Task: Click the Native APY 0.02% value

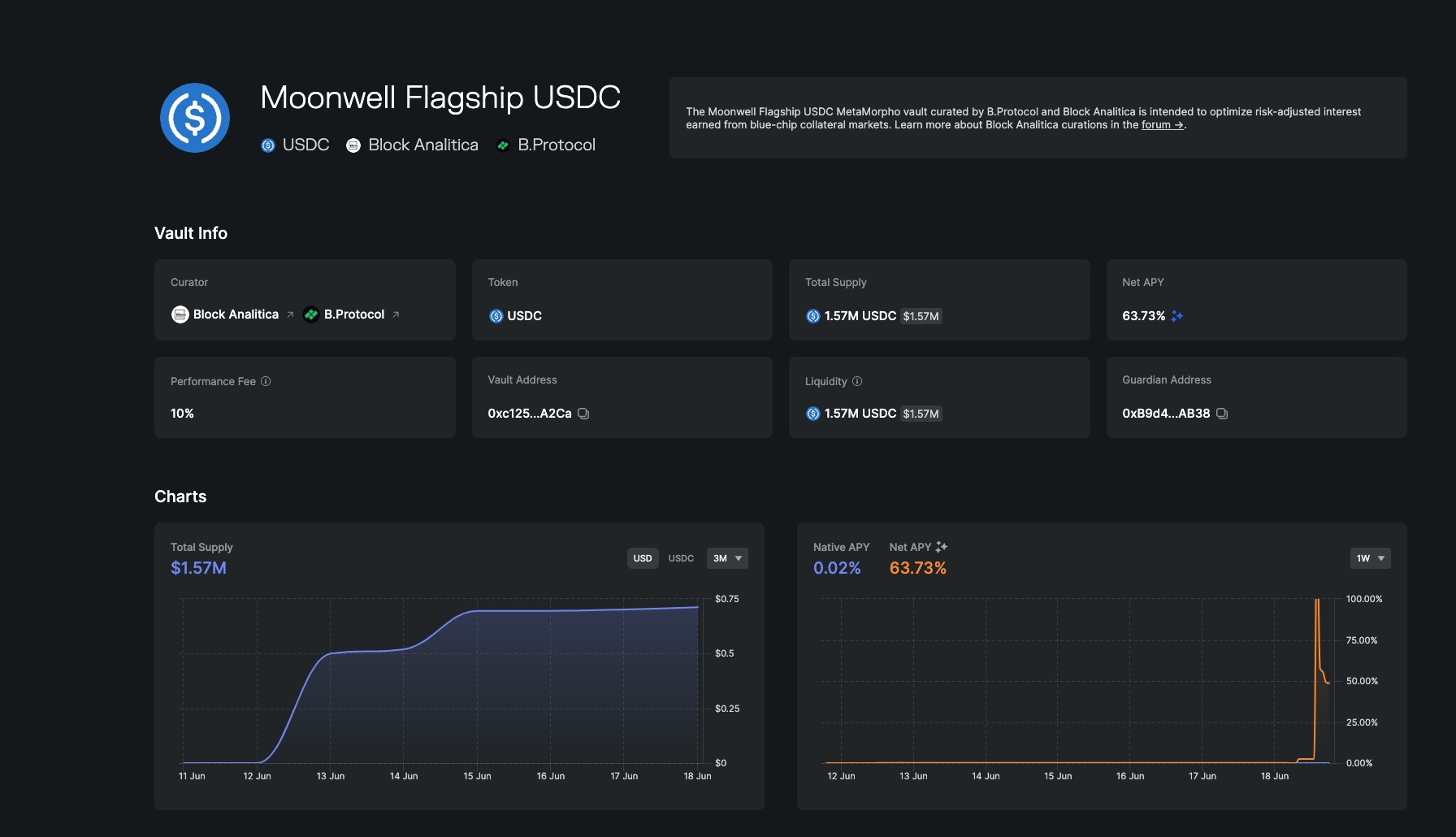Action: 837,568
